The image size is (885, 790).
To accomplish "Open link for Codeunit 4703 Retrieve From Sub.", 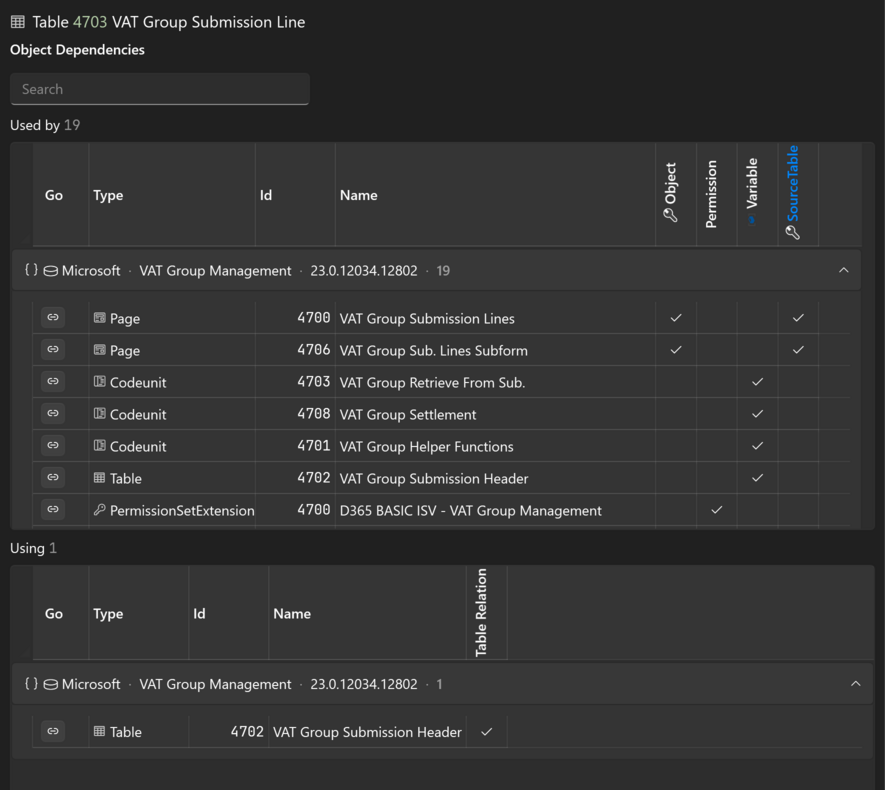I will (52, 382).
